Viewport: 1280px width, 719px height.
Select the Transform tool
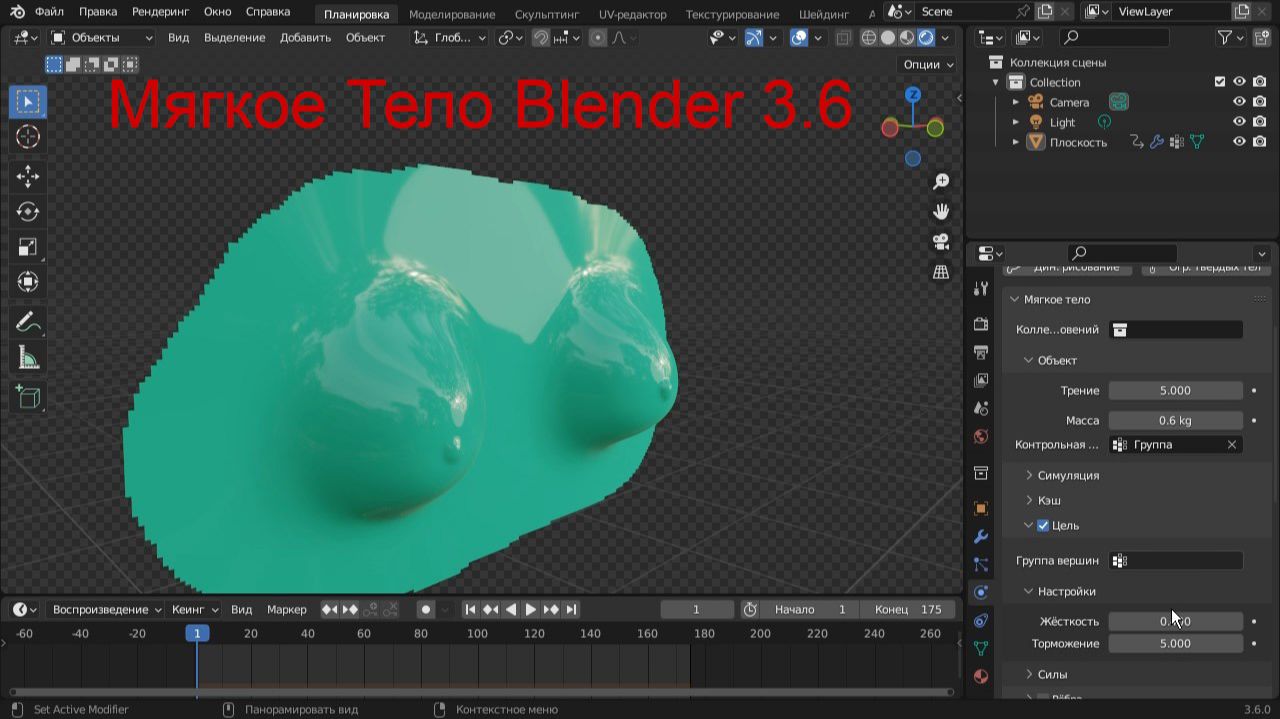click(x=28, y=282)
